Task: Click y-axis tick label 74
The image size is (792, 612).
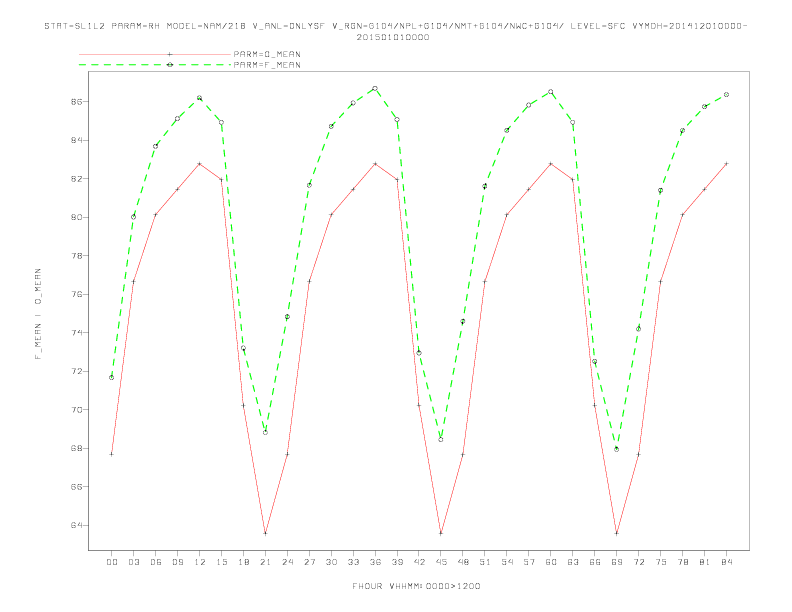Action: [x=77, y=333]
